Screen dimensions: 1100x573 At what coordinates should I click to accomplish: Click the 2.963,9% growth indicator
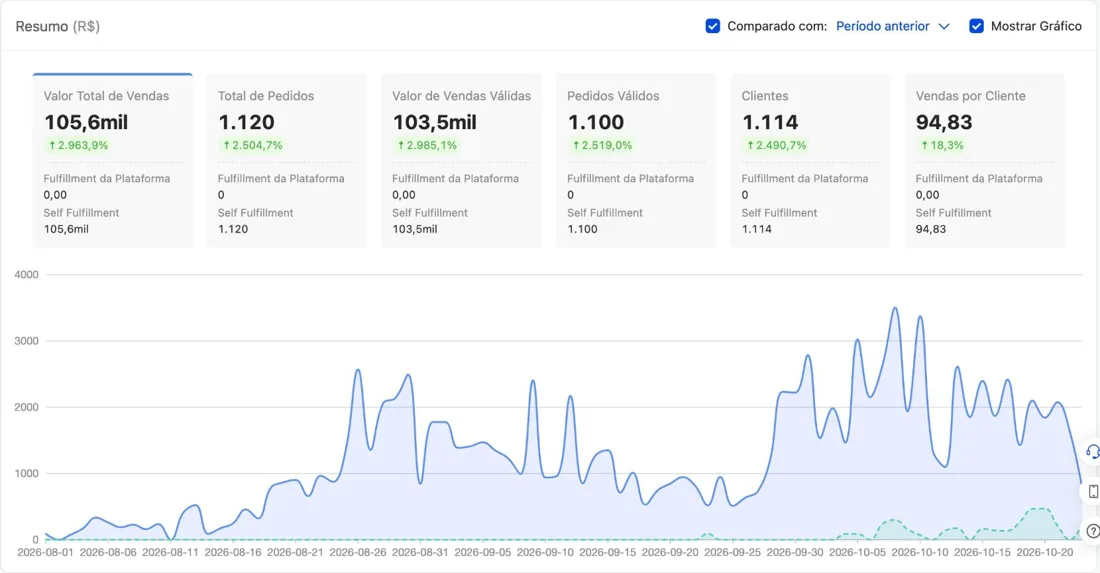(78, 145)
